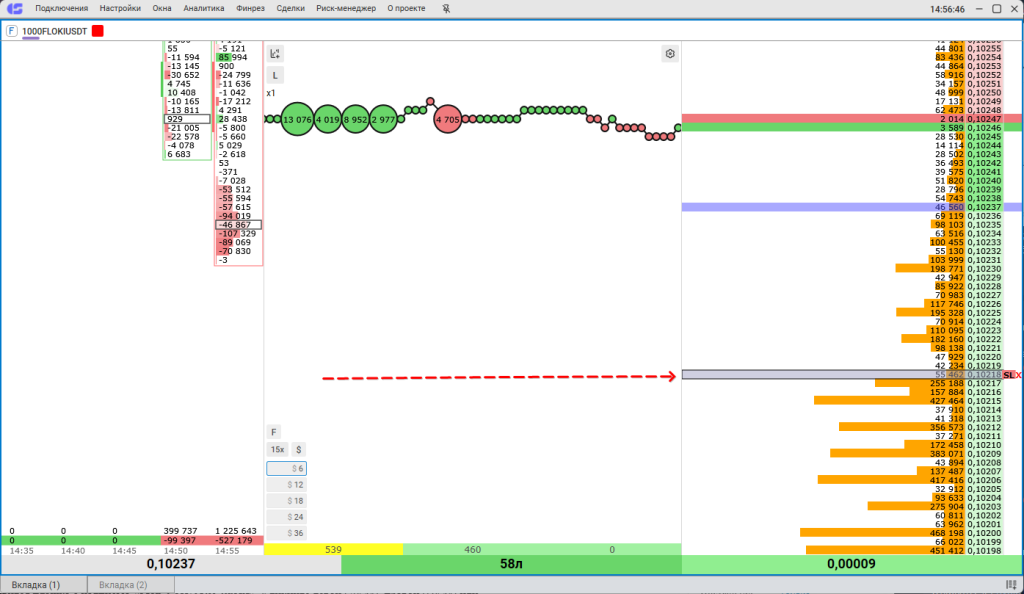Open the Подключения menu
This screenshot has height=594, width=1024.
tap(61, 8)
